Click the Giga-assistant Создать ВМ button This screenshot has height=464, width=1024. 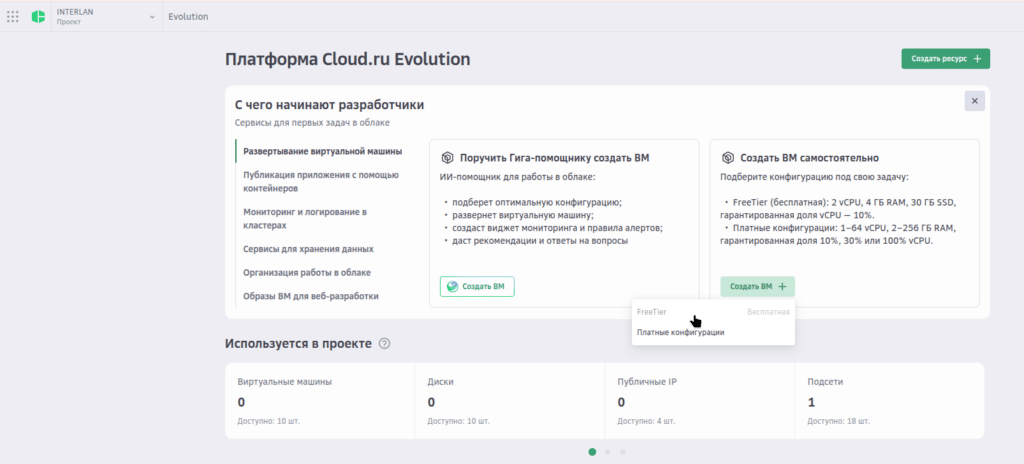(477, 286)
